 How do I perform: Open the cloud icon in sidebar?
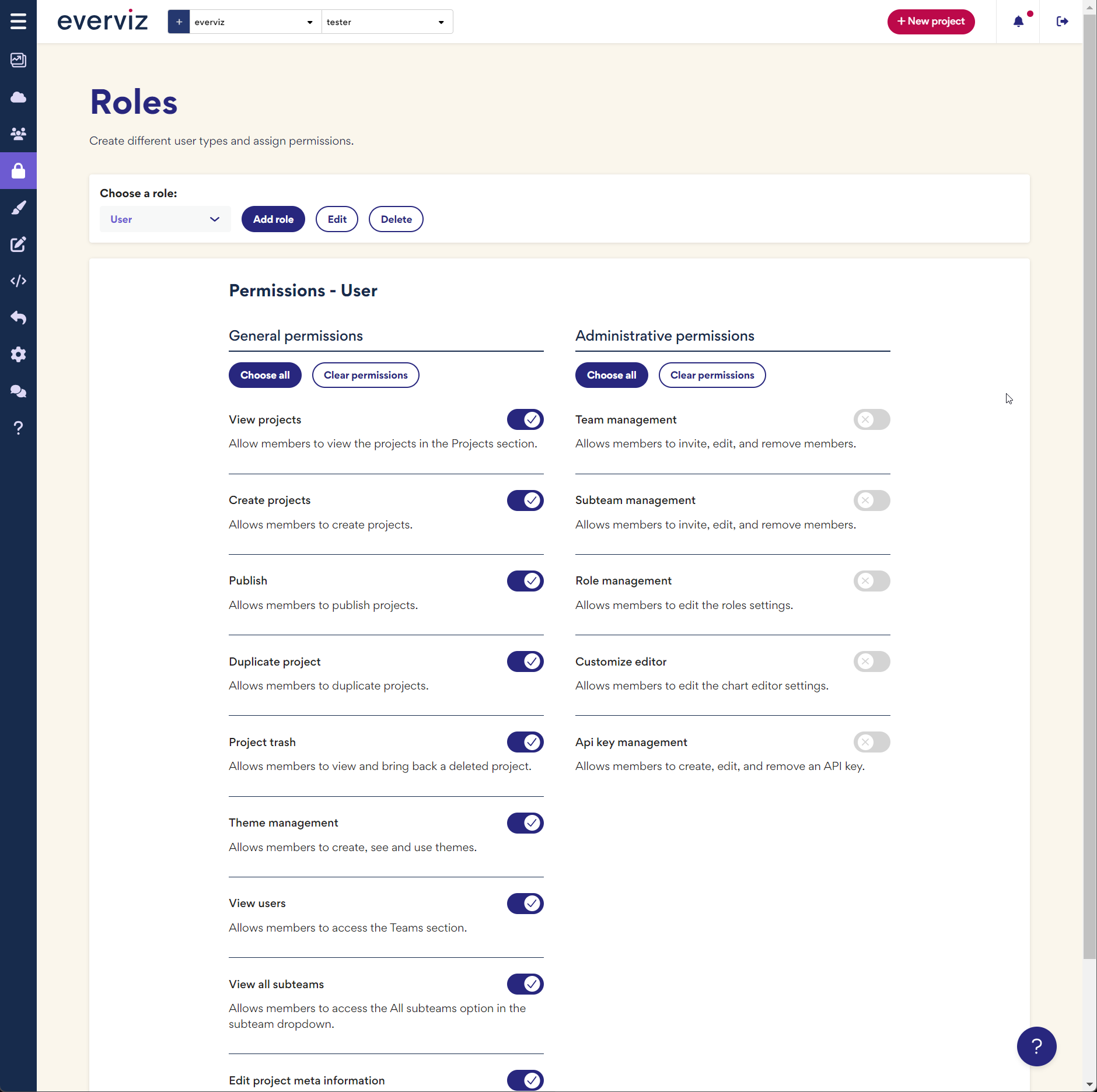[x=18, y=97]
